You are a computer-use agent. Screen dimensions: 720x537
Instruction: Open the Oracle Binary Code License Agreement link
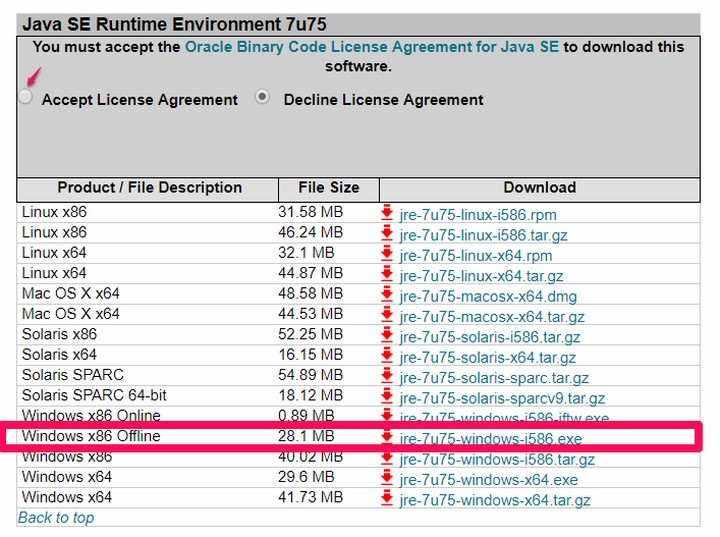372,47
